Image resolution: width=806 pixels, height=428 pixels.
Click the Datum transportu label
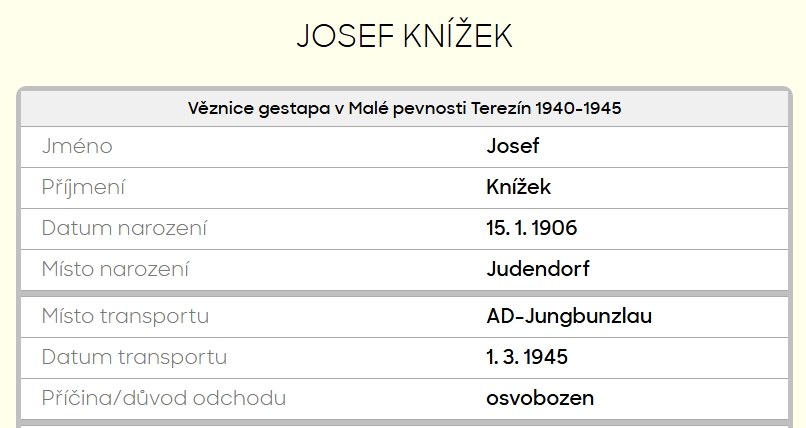click(134, 357)
